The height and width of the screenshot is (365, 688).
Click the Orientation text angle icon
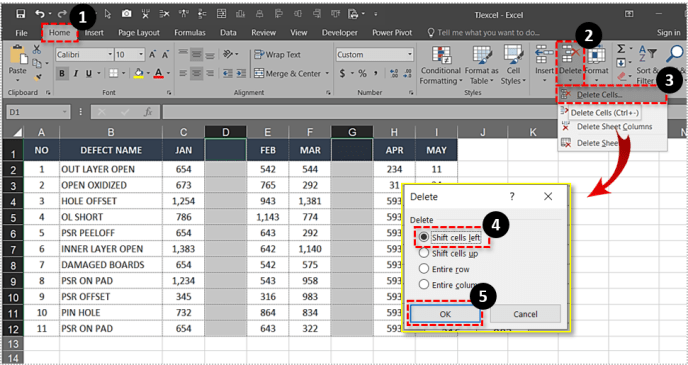pyautogui.click(x=228, y=54)
